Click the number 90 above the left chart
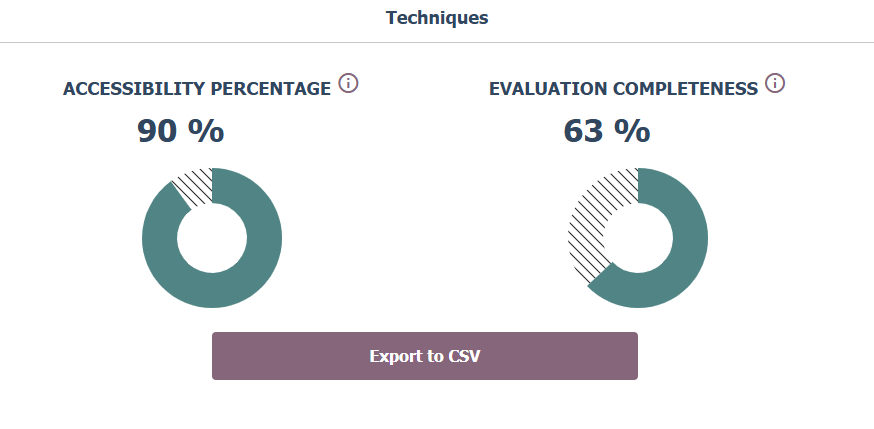Viewport: 874px width, 429px height. 158,131
